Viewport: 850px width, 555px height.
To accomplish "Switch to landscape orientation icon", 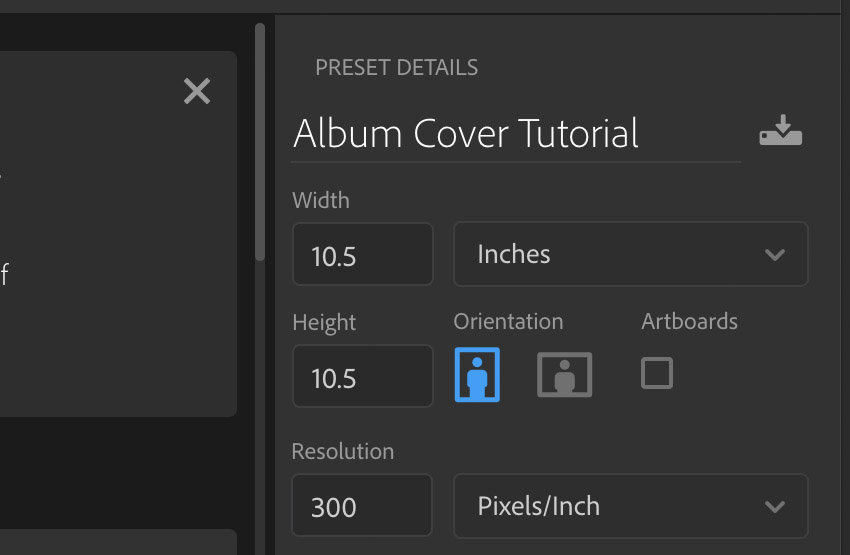I will click(564, 375).
